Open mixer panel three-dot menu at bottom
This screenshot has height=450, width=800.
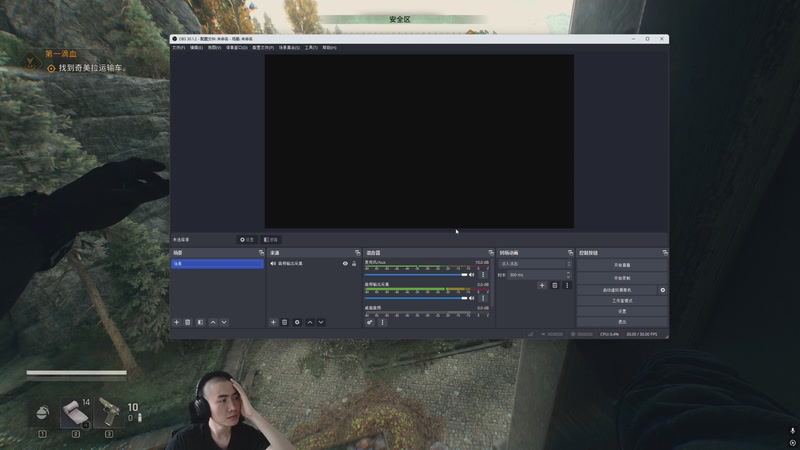[x=382, y=322]
